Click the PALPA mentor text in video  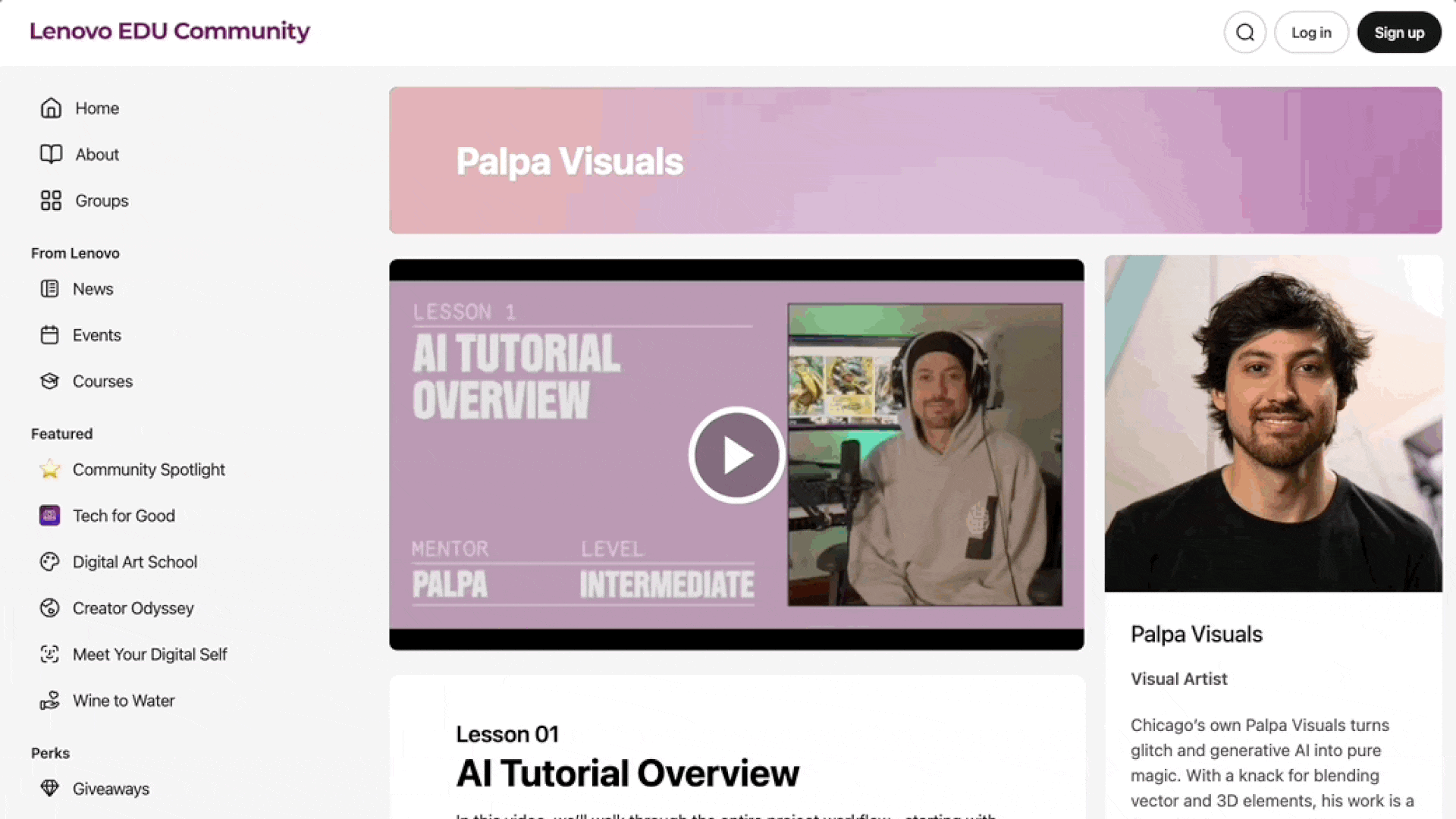pos(450,585)
